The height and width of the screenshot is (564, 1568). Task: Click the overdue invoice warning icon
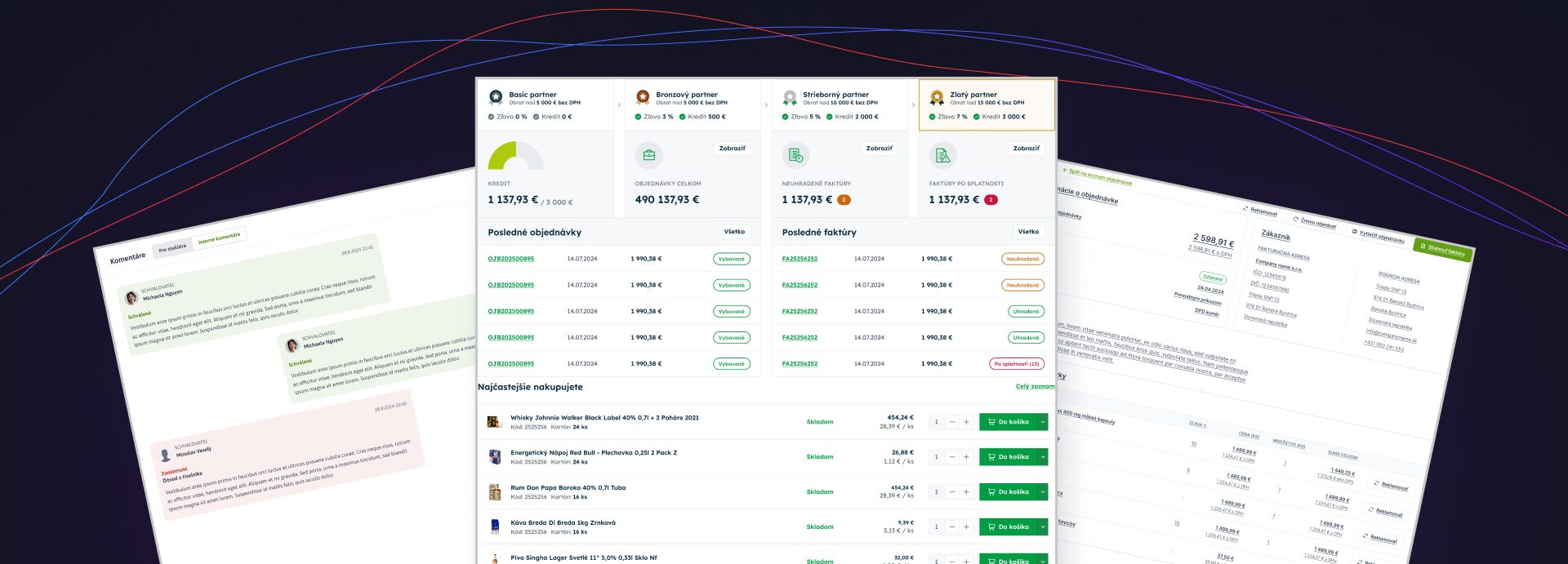(x=942, y=155)
